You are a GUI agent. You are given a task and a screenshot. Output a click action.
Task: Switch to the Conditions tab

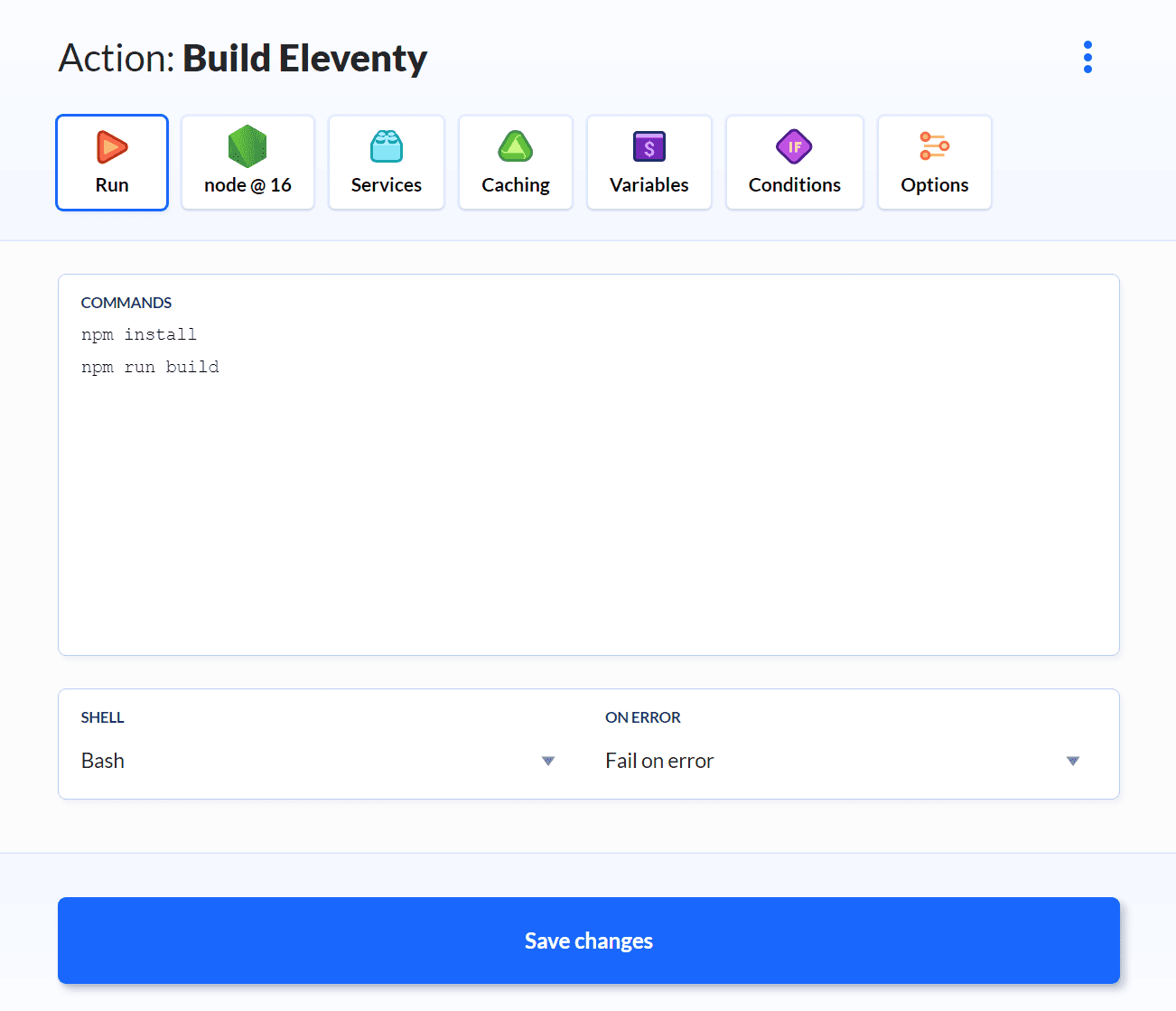coord(794,163)
